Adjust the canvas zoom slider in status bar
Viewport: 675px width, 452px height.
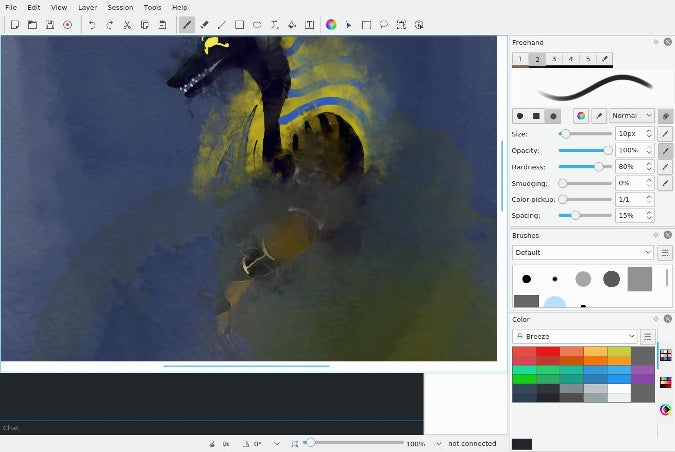coord(354,443)
